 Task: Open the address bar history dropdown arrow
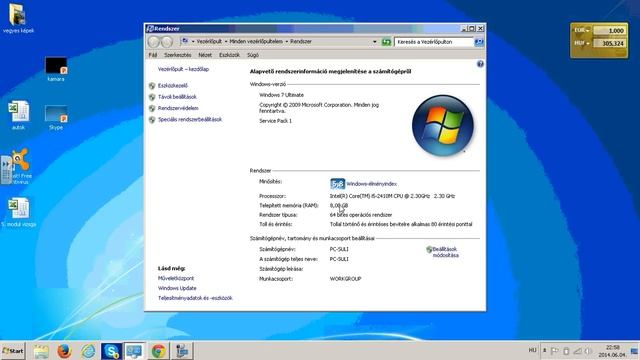pyautogui.click(x=374, y=42)
